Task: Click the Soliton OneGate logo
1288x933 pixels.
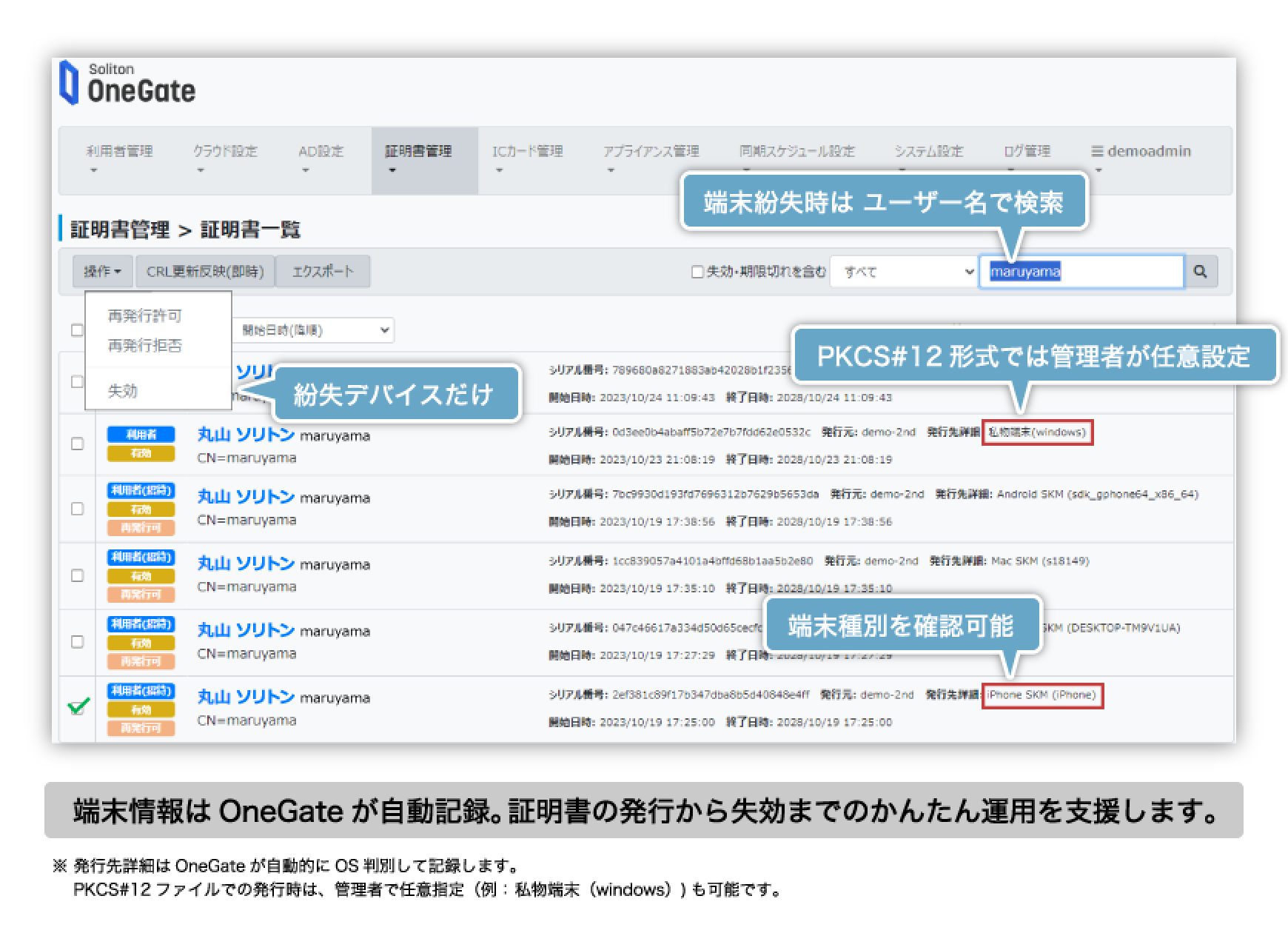Action: [x=127, y=83]
